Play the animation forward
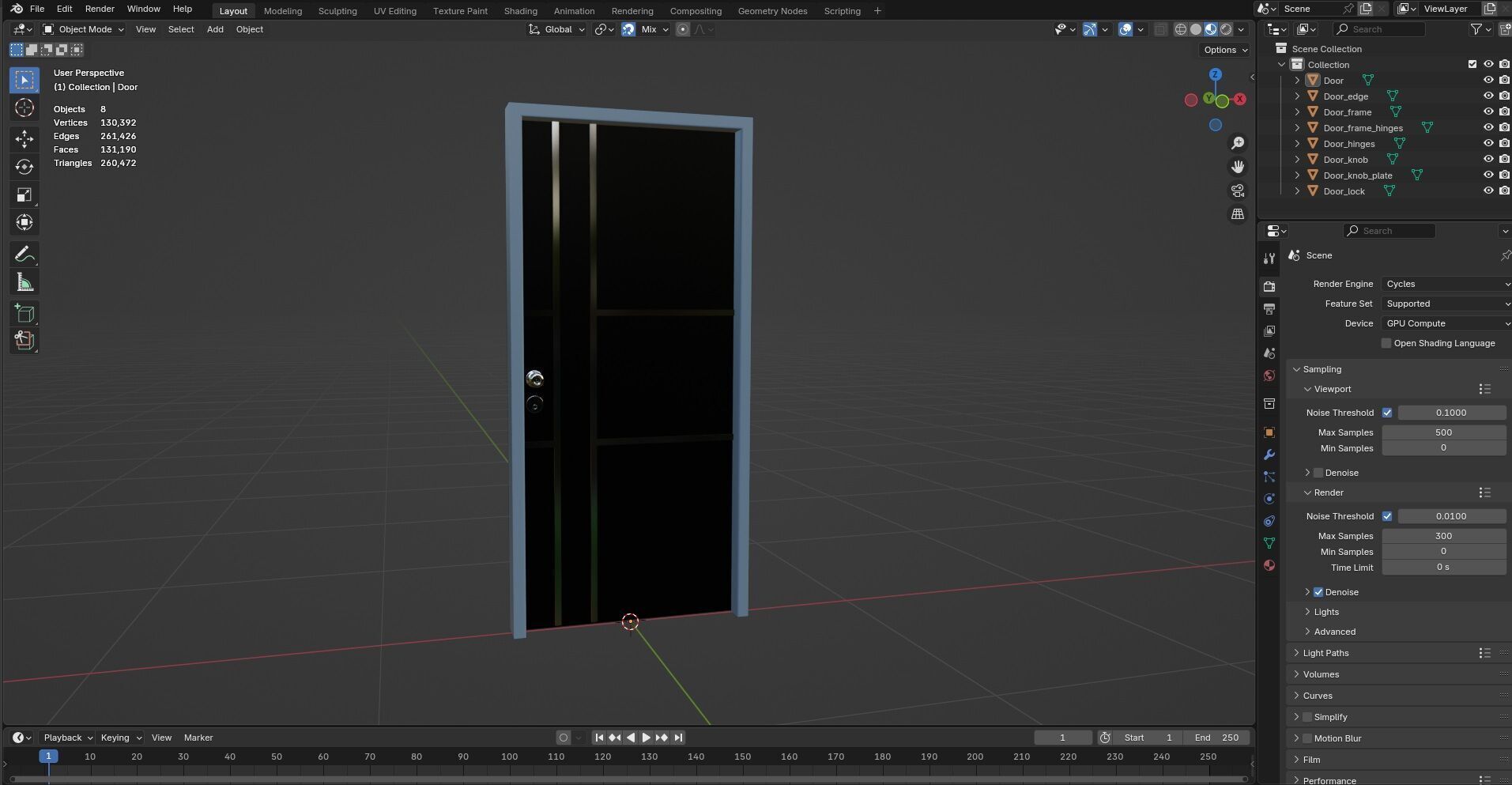 [x=646, y=738]
